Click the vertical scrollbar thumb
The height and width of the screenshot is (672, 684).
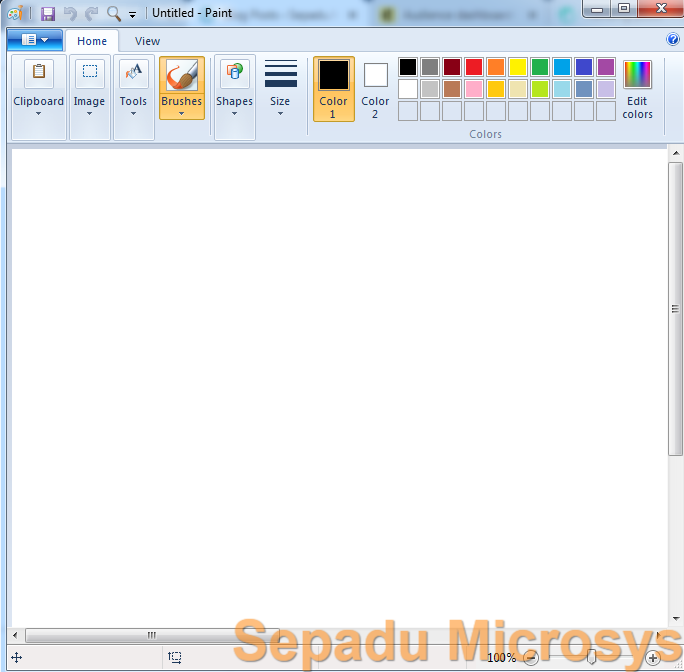(x=676, y=309)
